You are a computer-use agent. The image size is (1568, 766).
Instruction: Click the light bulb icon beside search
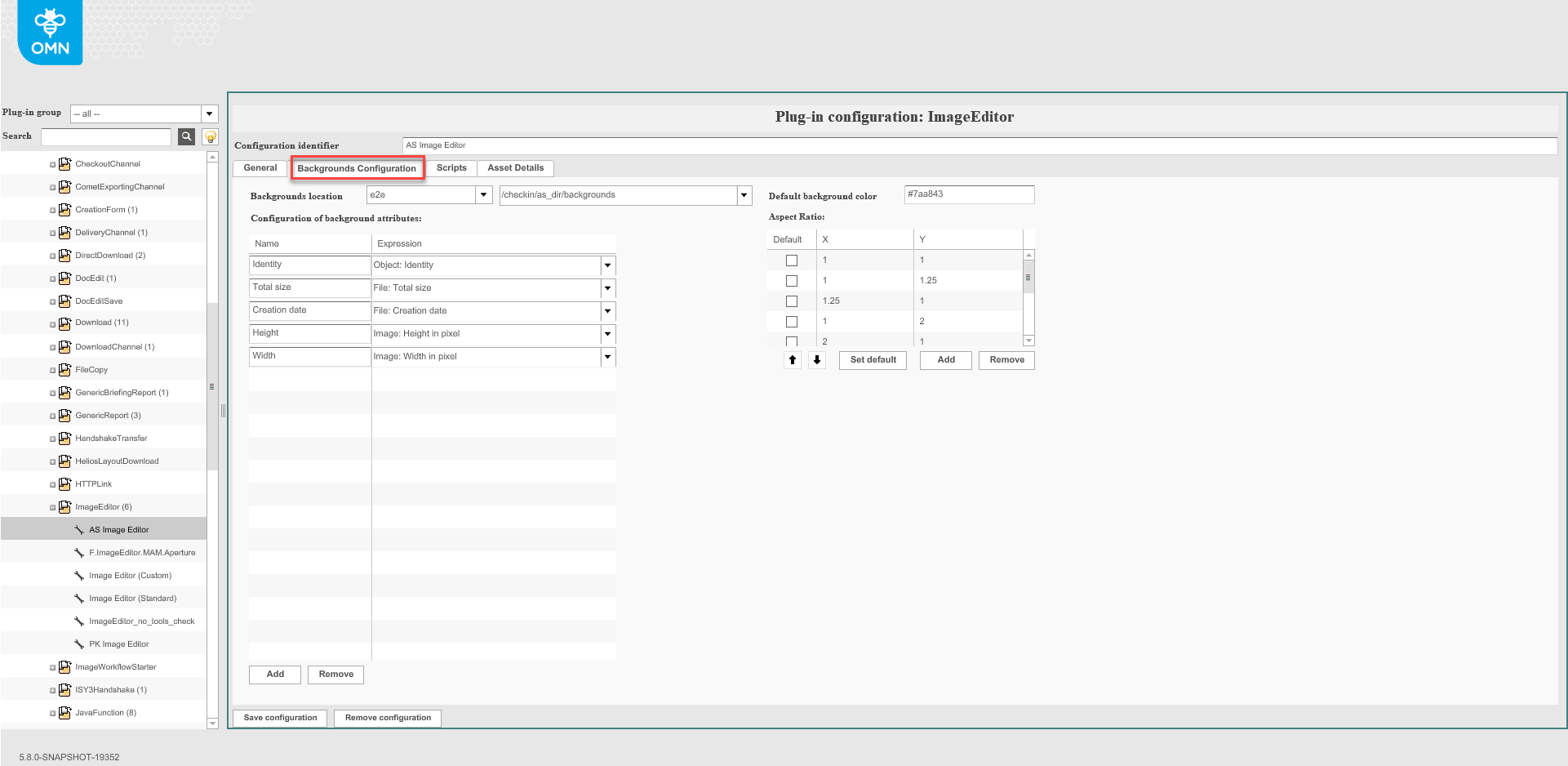coord(210,136)
